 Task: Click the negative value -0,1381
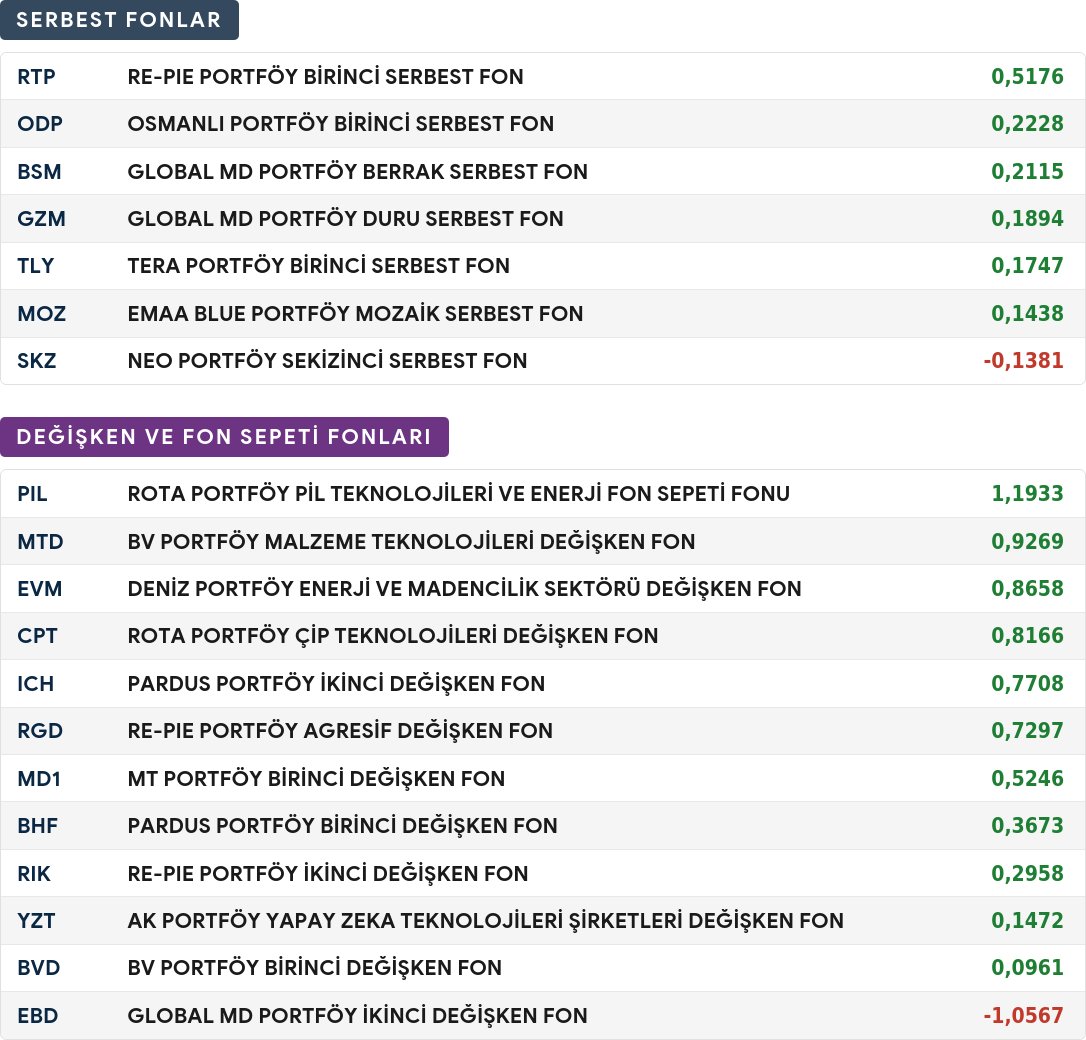(x=1023, y=361)
